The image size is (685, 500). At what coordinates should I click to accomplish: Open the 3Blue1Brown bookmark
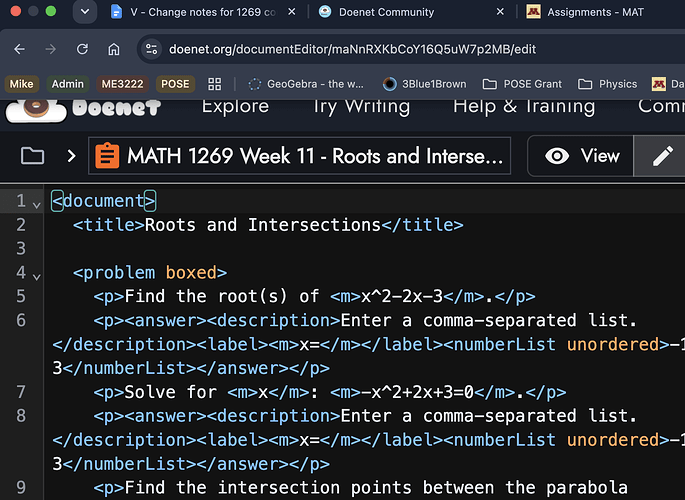[424, 84]
